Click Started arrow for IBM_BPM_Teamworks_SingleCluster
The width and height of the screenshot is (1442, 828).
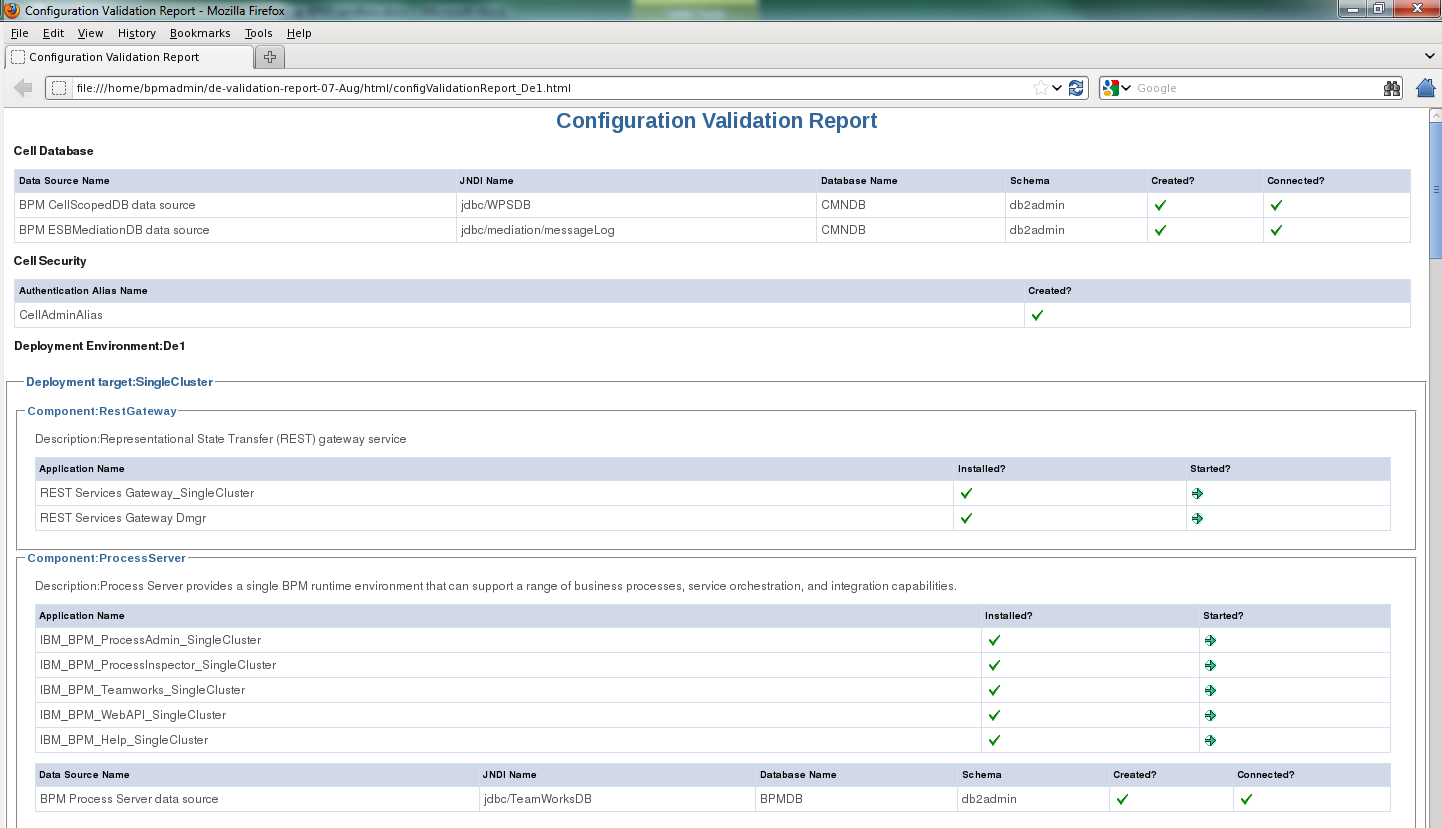[x=1210, y=690]
